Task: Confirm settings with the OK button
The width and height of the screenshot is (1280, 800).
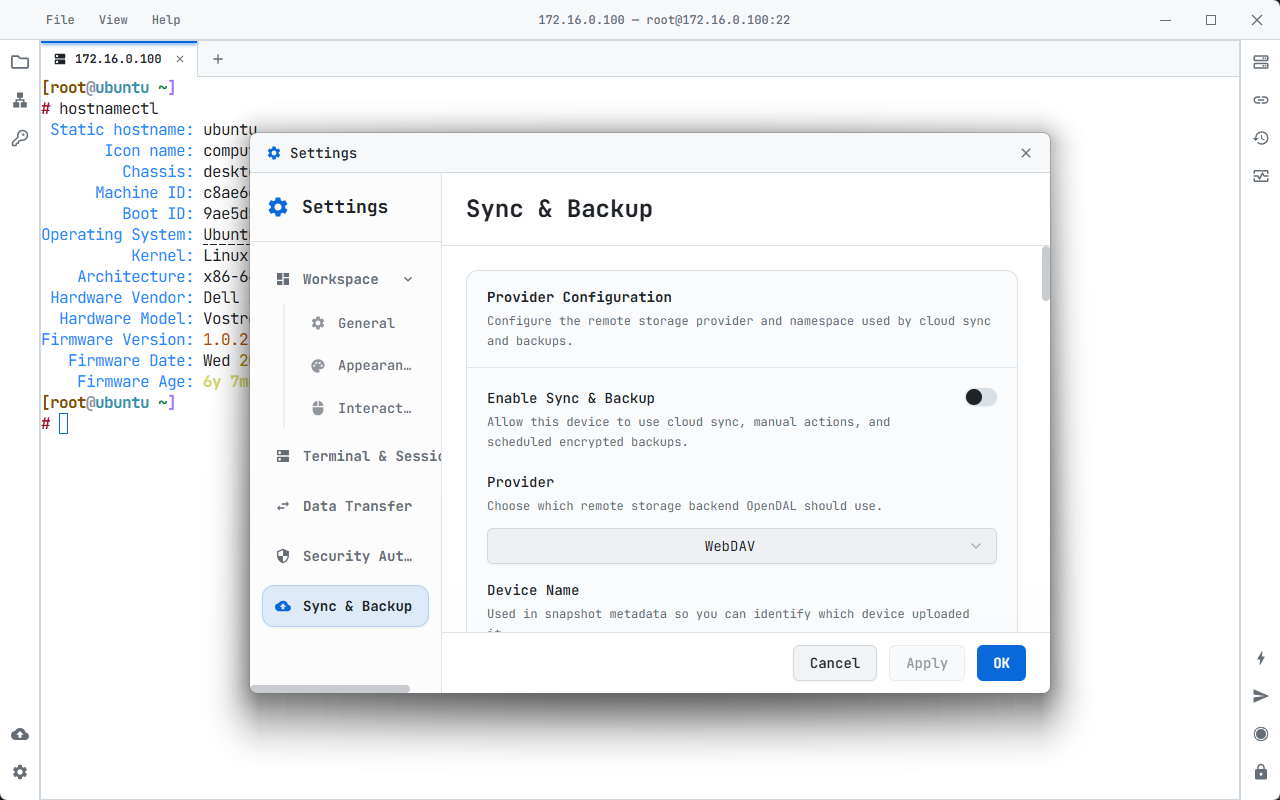Action: pyautogui.click(x=1001, y=663)
